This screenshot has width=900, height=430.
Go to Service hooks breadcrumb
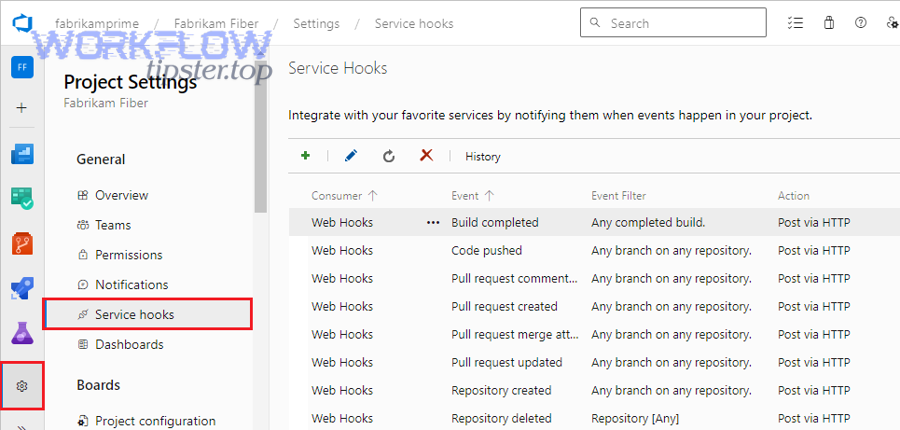pyautogui.click(x=414, y=24)
